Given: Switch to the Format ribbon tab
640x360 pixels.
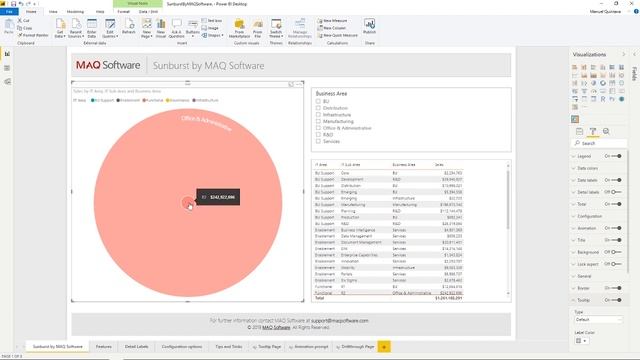Looking at the screenshot, I should [x=124, y=11].
